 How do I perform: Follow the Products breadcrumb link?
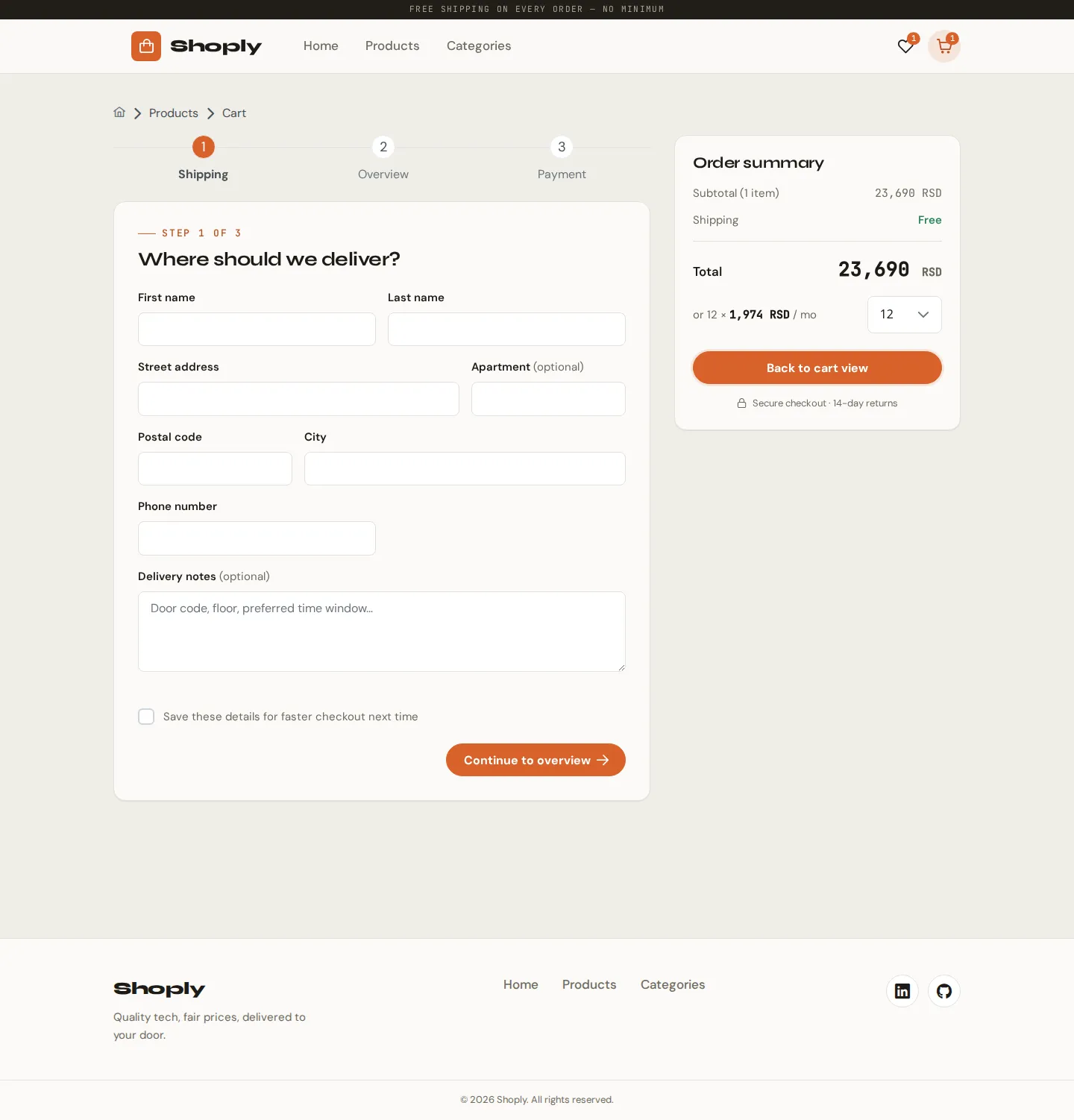174,113
